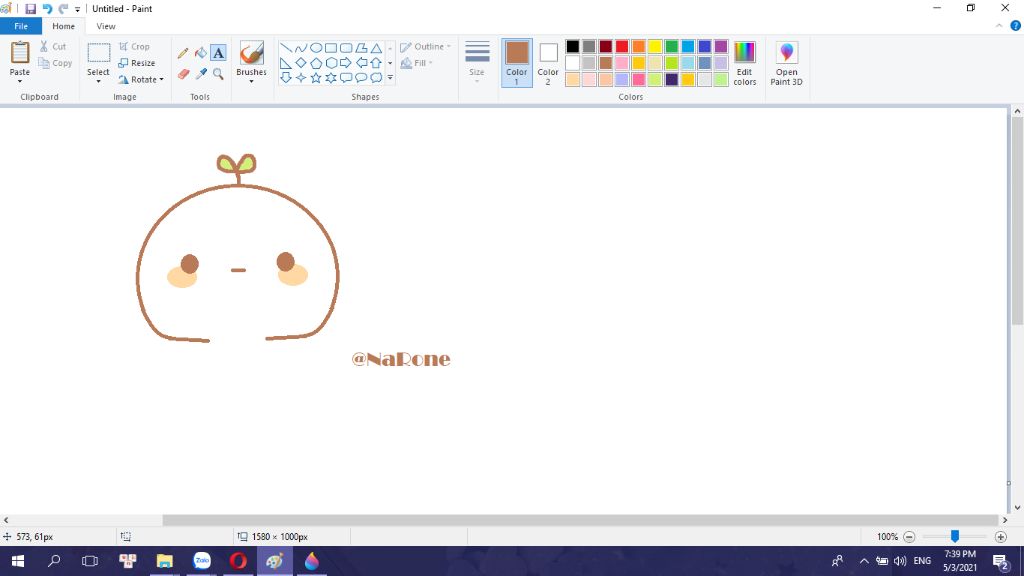
Task: Activate the Color 1 foreground box
Action: [517, 63]
